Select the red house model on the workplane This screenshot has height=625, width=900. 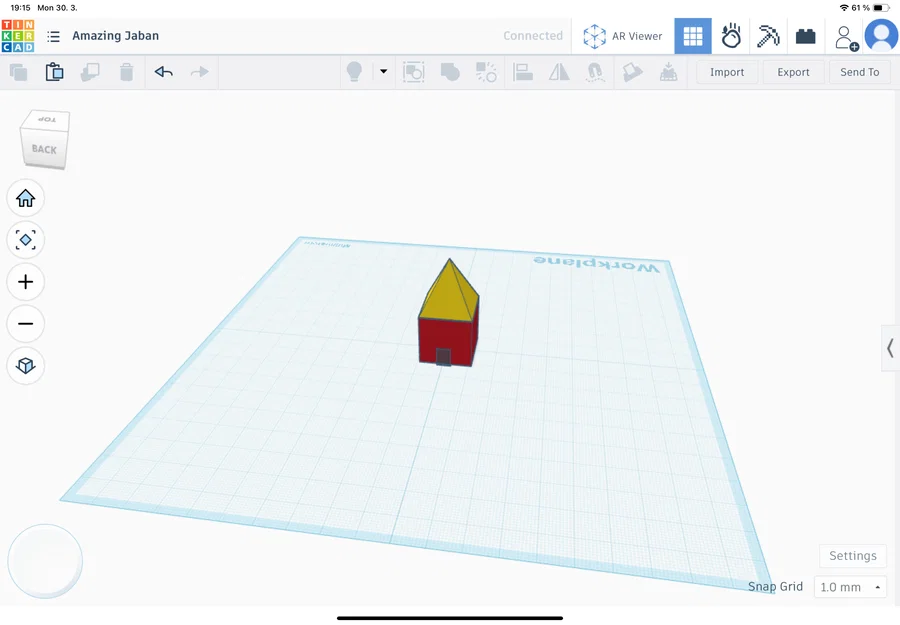[446, 330]
